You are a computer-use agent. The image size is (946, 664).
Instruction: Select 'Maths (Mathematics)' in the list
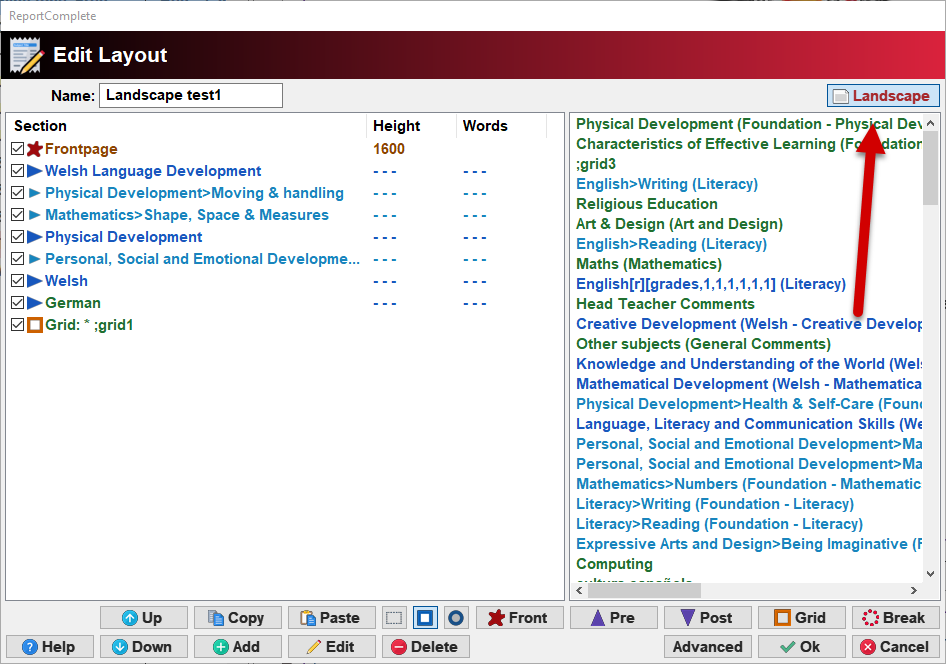(649, 264)
